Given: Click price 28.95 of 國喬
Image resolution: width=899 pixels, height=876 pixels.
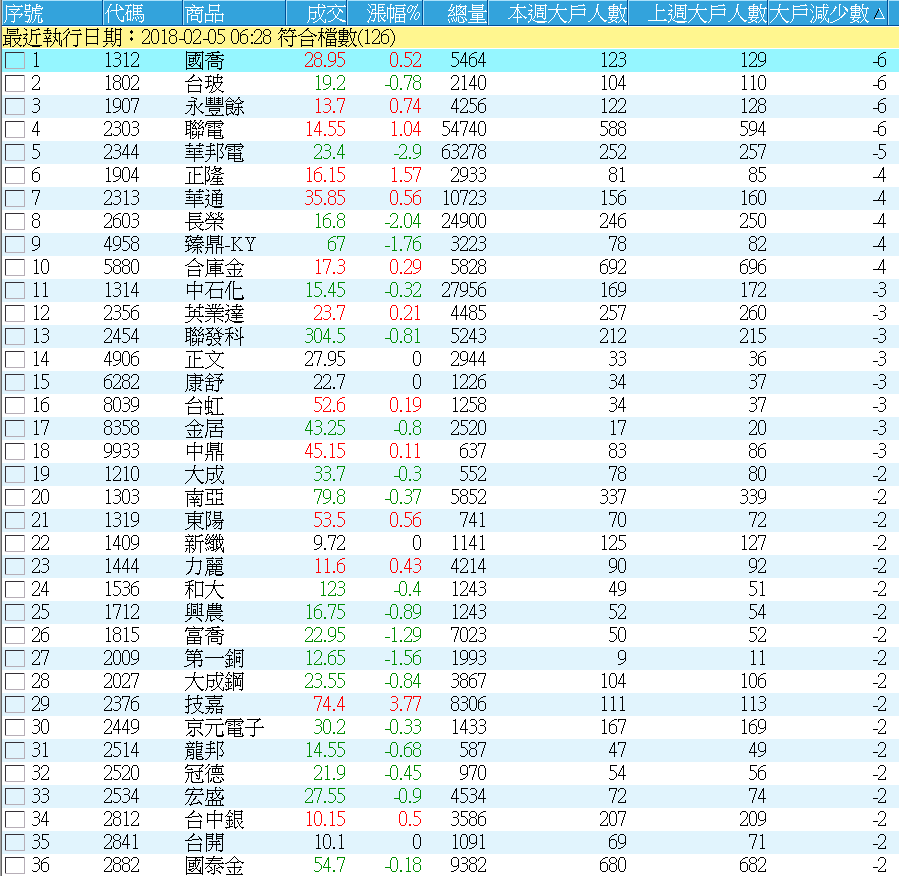Looking at the screenshot, I should 325,60.
